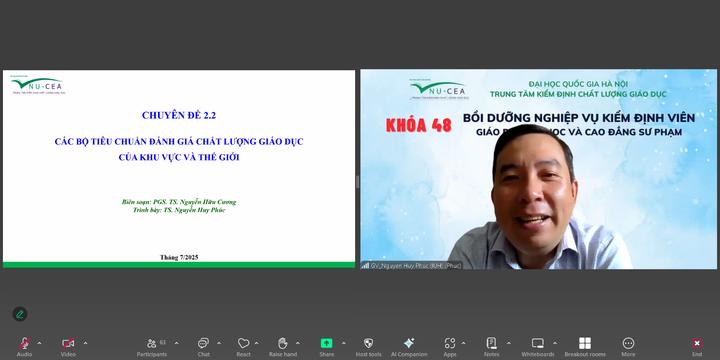The image size is (720, 360).
Task: Open the Chat panel
Action: tap(203, 347)
